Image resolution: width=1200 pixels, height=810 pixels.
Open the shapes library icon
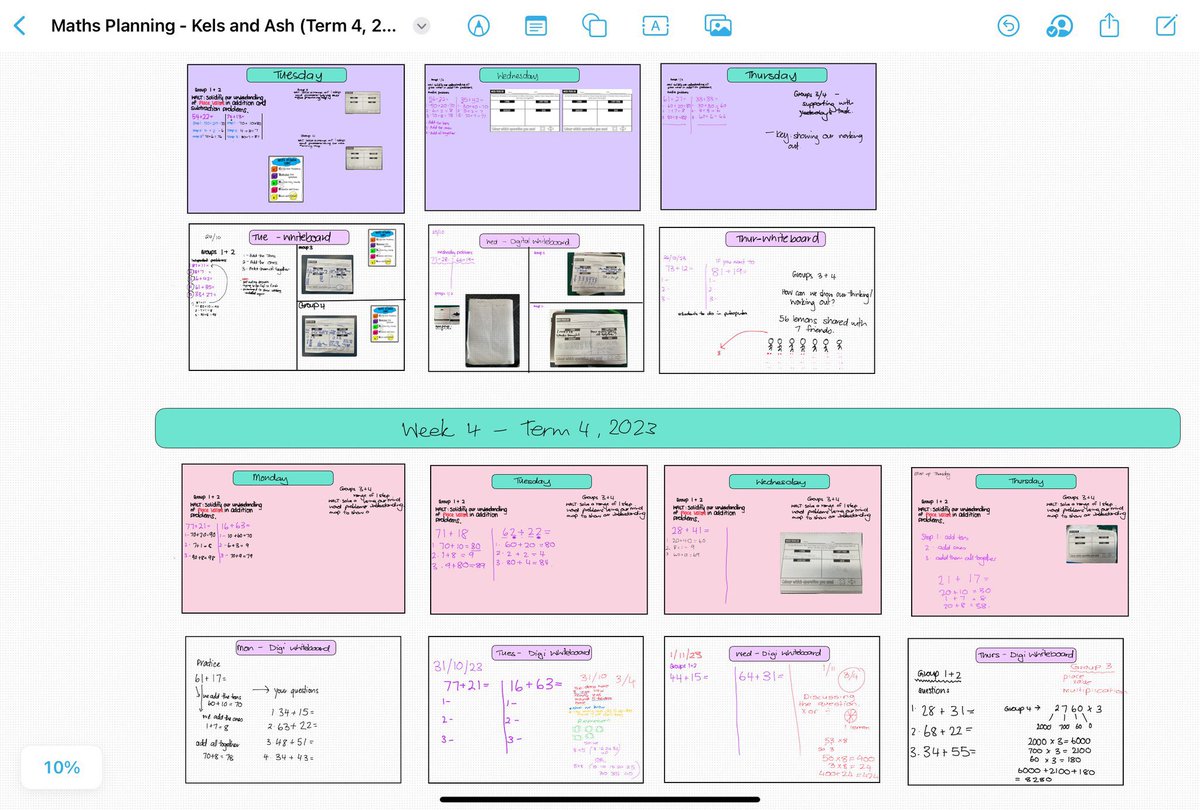click(595, 27)
